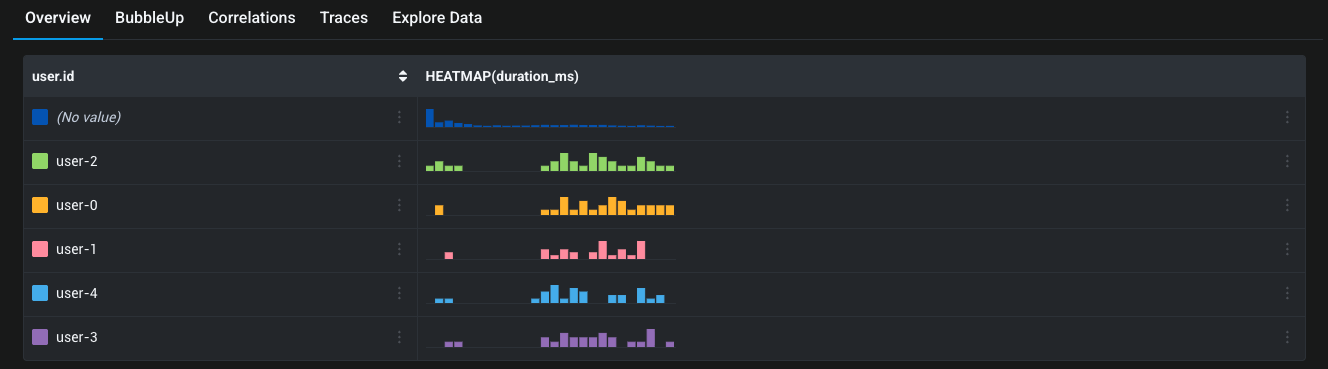
Task: Select the user-0 row label
Action: (x=77, y=205)
